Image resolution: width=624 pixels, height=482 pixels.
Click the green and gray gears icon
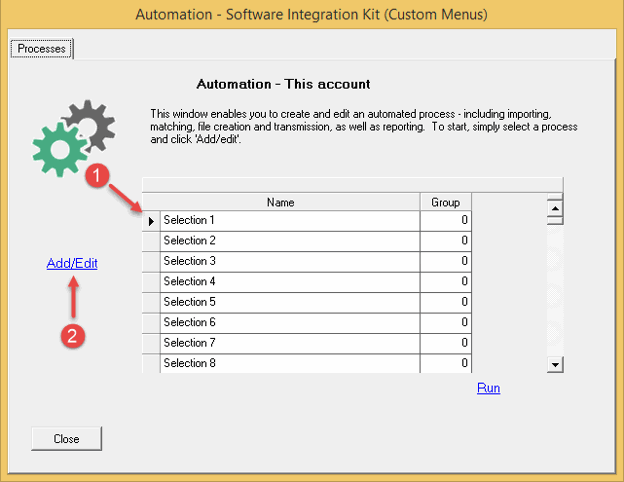[74, 138]
